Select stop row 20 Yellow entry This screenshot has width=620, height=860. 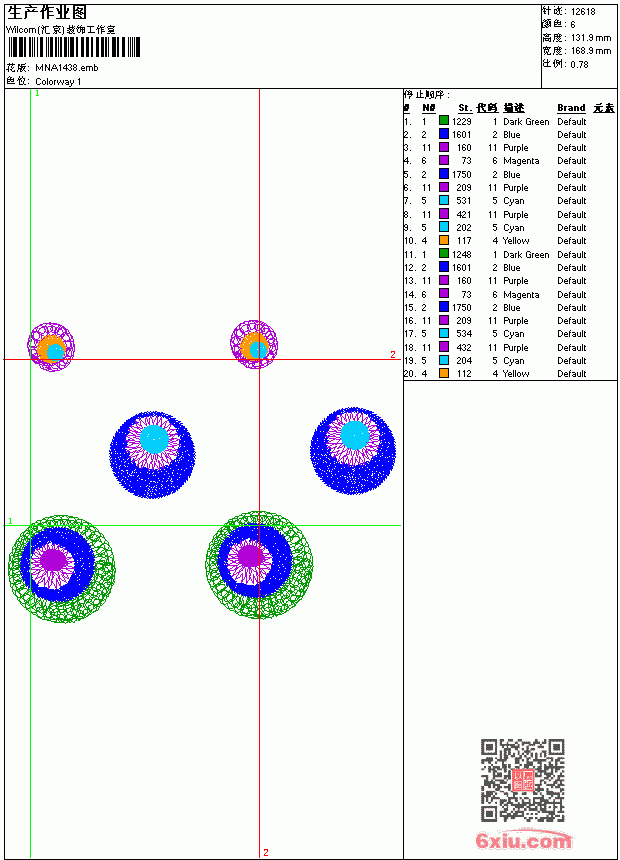(x=510, y=374)
